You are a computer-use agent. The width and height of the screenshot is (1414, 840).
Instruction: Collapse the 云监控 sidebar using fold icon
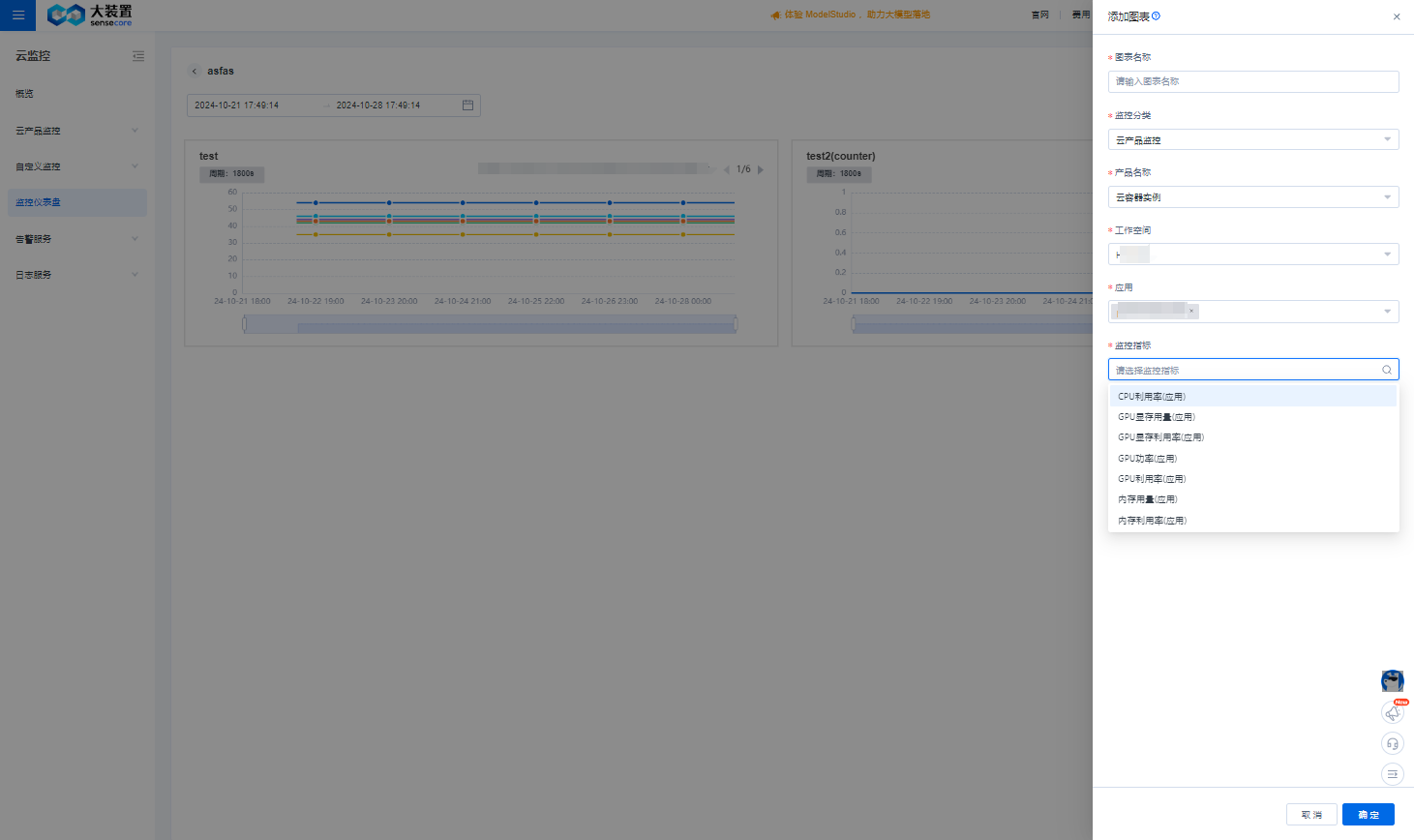click(x=138, y=56)
